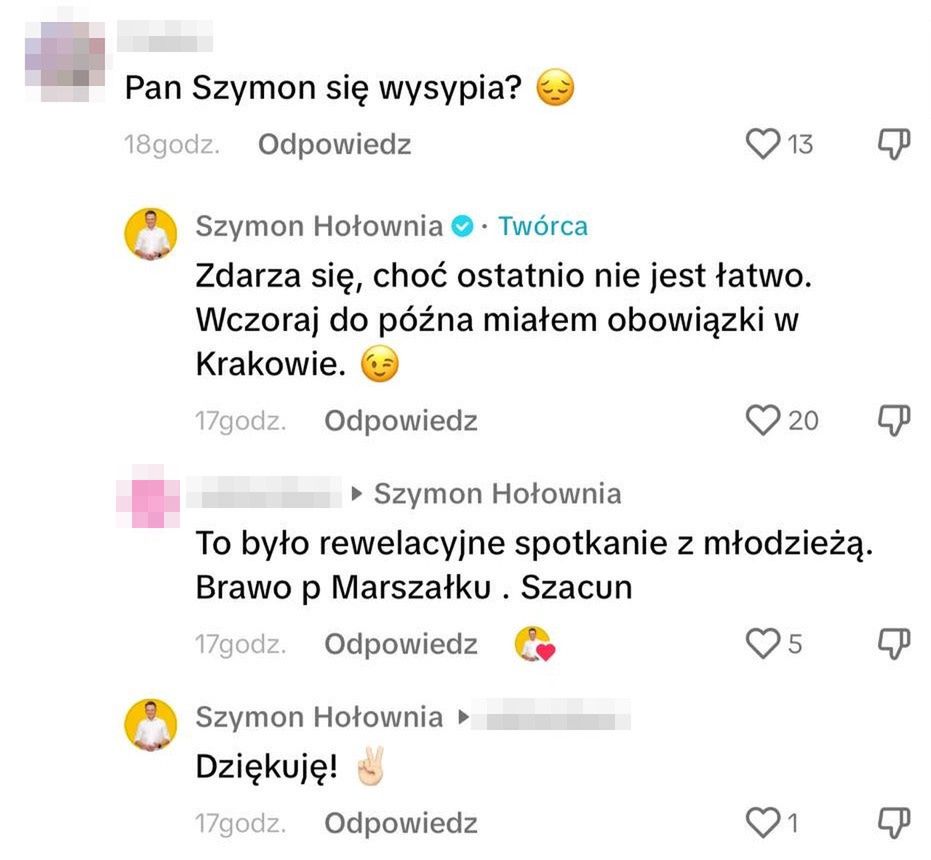The image size is (931, 860).
Task: Dislike the 'Pan Szymon się wysypia?' comment
Action: [x=893, y=145]
